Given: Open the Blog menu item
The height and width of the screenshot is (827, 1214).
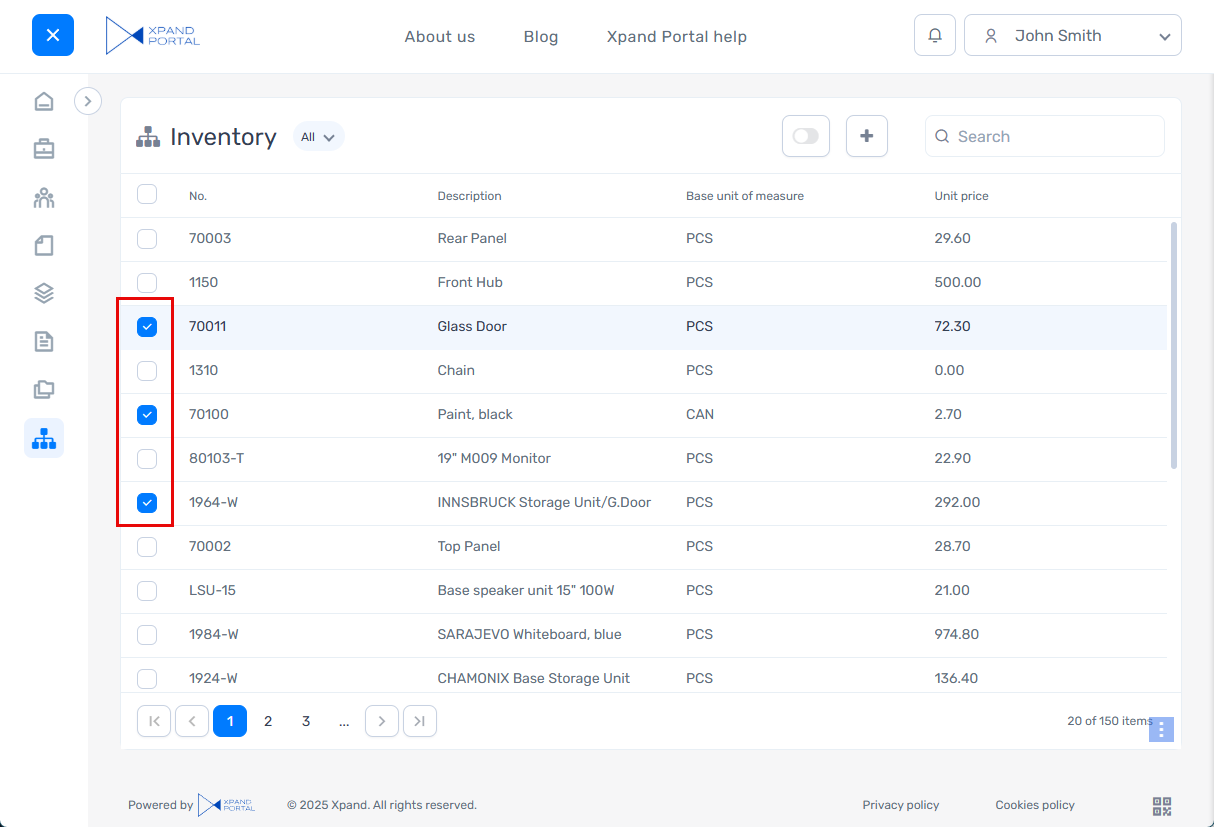Looking at the screenshot, I should click(540, 36).
